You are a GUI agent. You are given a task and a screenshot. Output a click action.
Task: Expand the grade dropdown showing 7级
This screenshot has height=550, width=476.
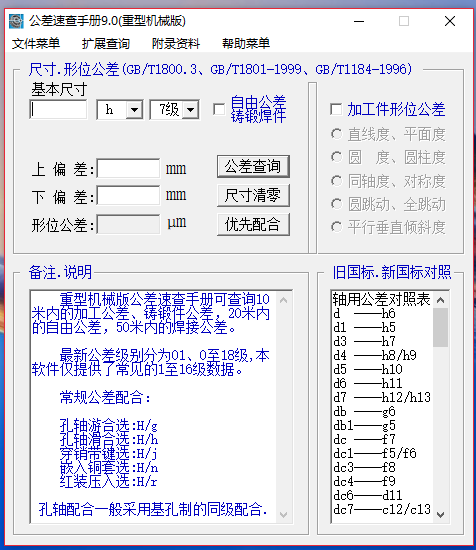[x=190, y=110]
